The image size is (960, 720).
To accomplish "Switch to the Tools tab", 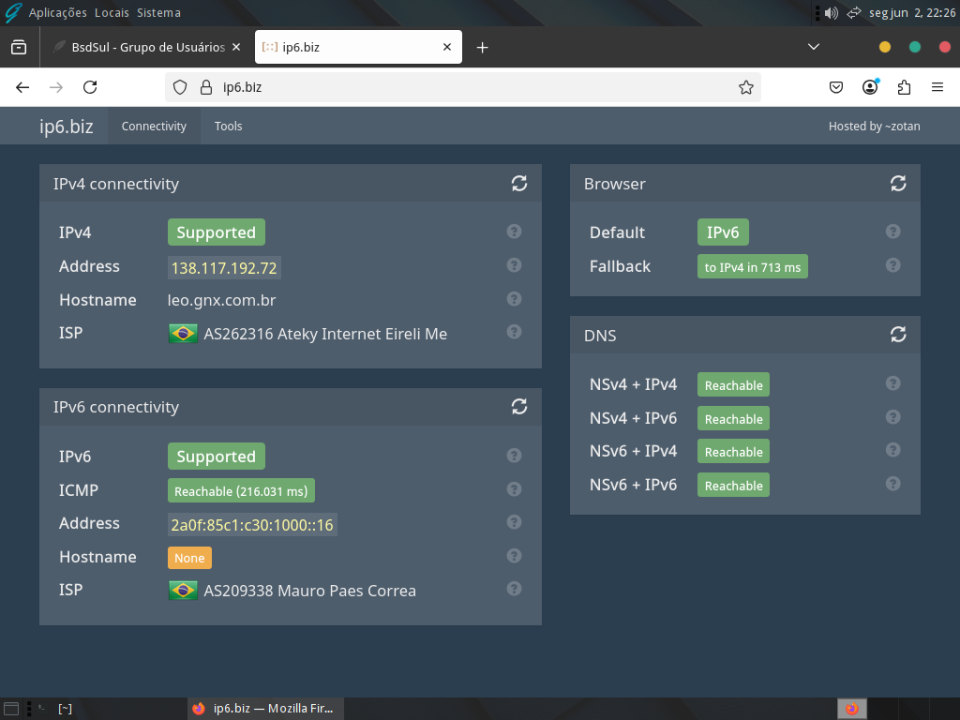I will point(228,126).
